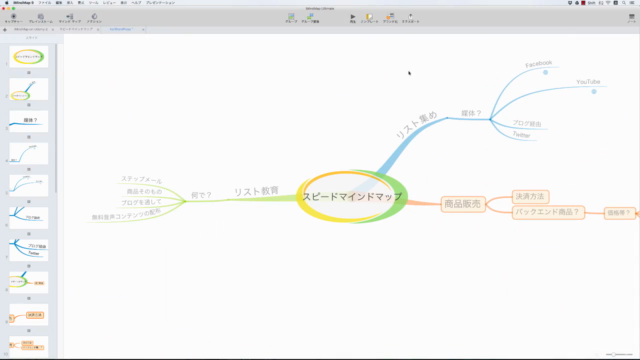Image resolution: width=640 pixels, height=360 pixels.
Task: Switch to the スピードマインドマップ tab
Action: tap(76, 29)
